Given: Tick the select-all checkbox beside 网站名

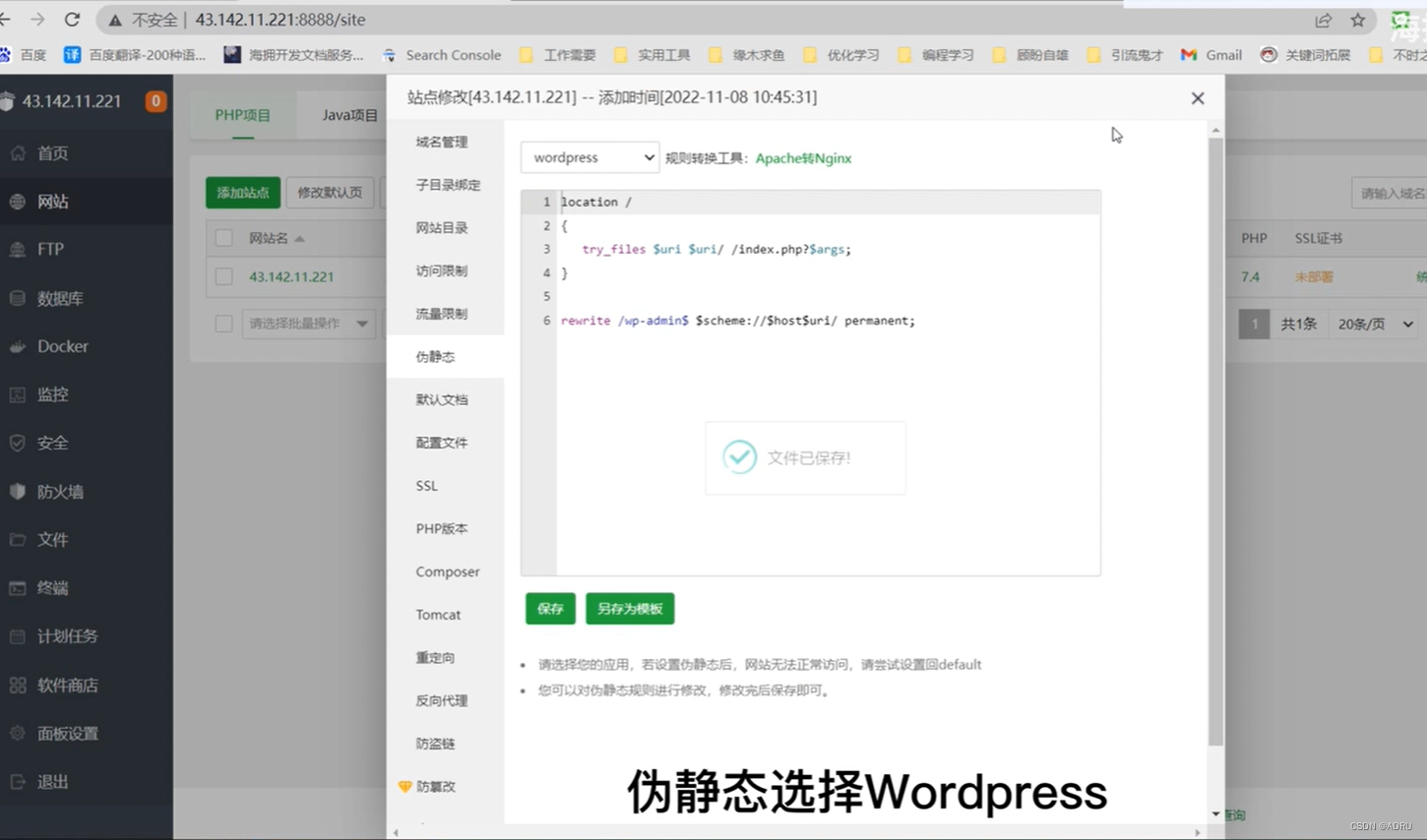Looking at the screenshot, I should [224, 238].
